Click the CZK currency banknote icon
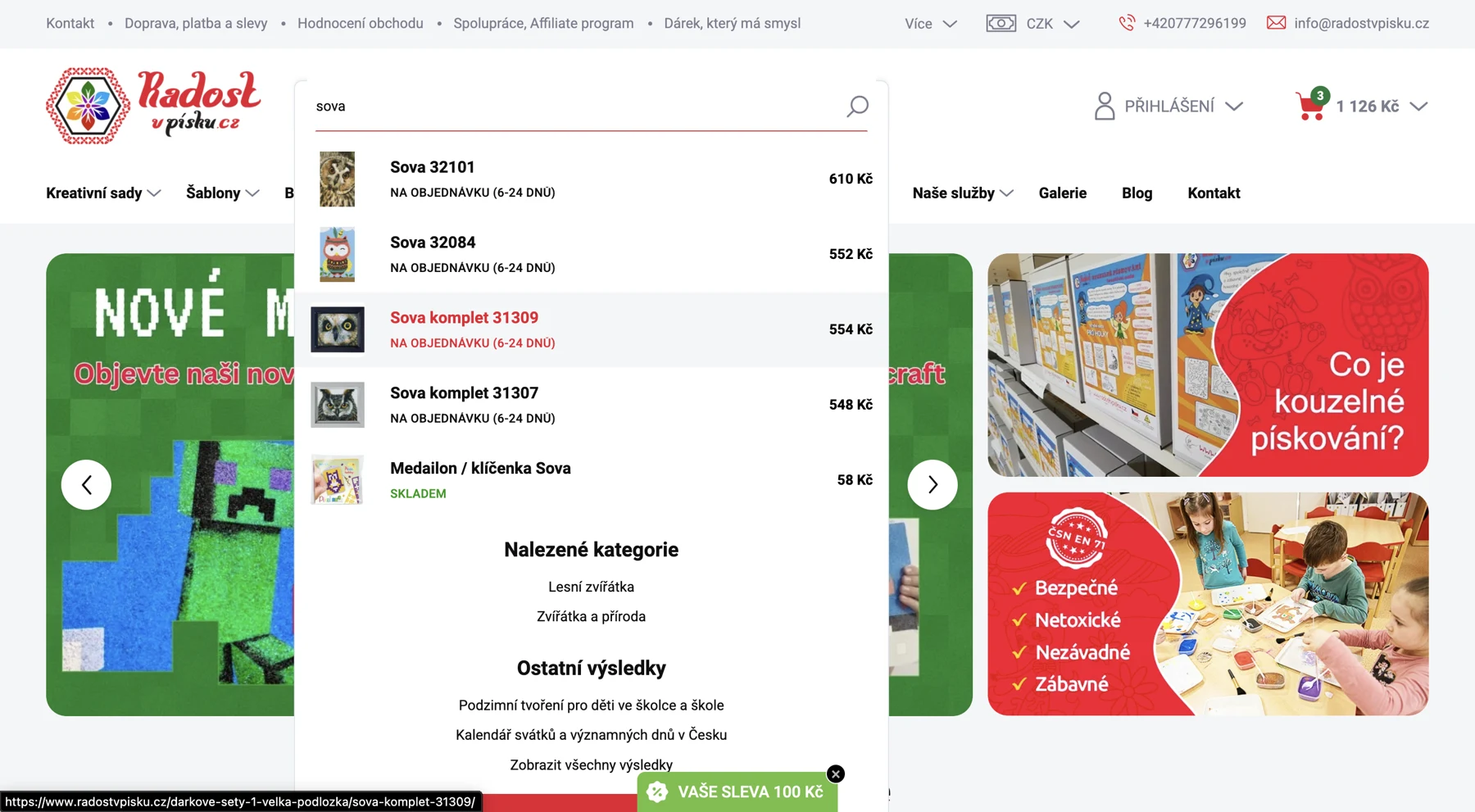The height and width of the screenshot is (812, 1475). point(1001,23)
